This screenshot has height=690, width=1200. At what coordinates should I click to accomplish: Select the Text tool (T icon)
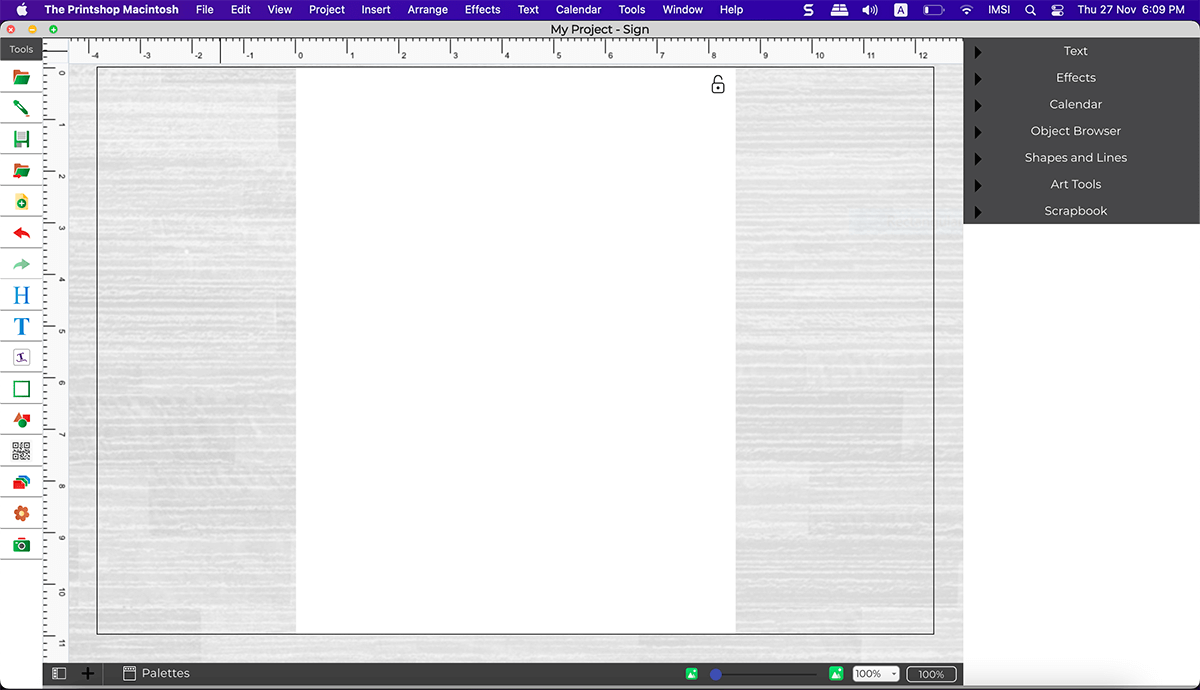tap(21, 326)
